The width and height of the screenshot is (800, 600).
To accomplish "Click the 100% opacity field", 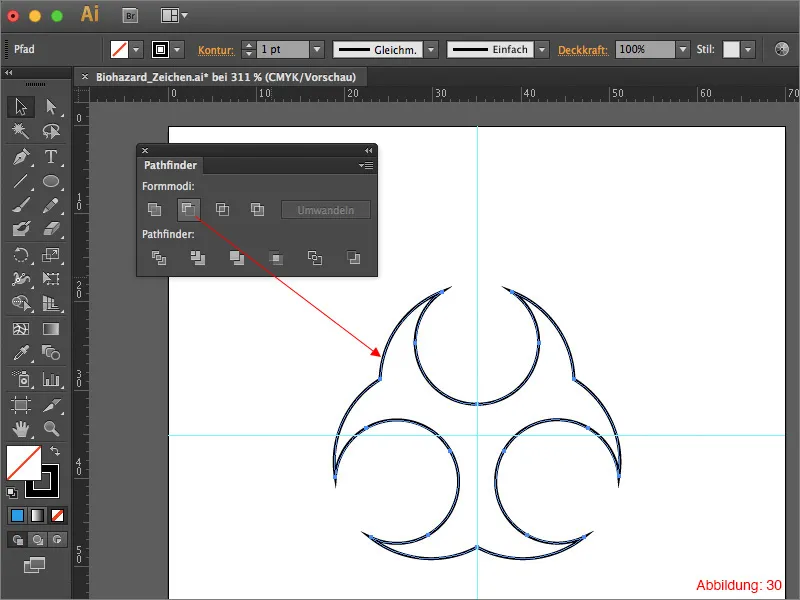I will (645, 49).
